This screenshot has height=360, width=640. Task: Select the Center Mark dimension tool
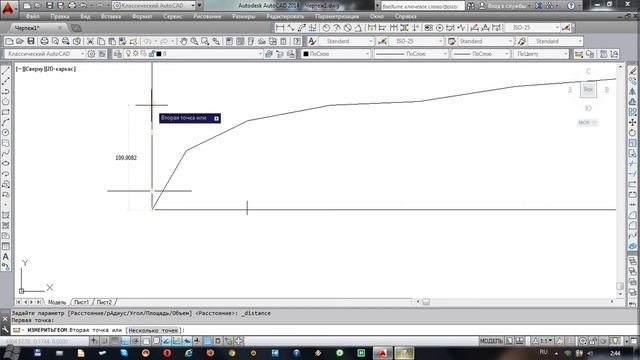click(x=440, y=28)
